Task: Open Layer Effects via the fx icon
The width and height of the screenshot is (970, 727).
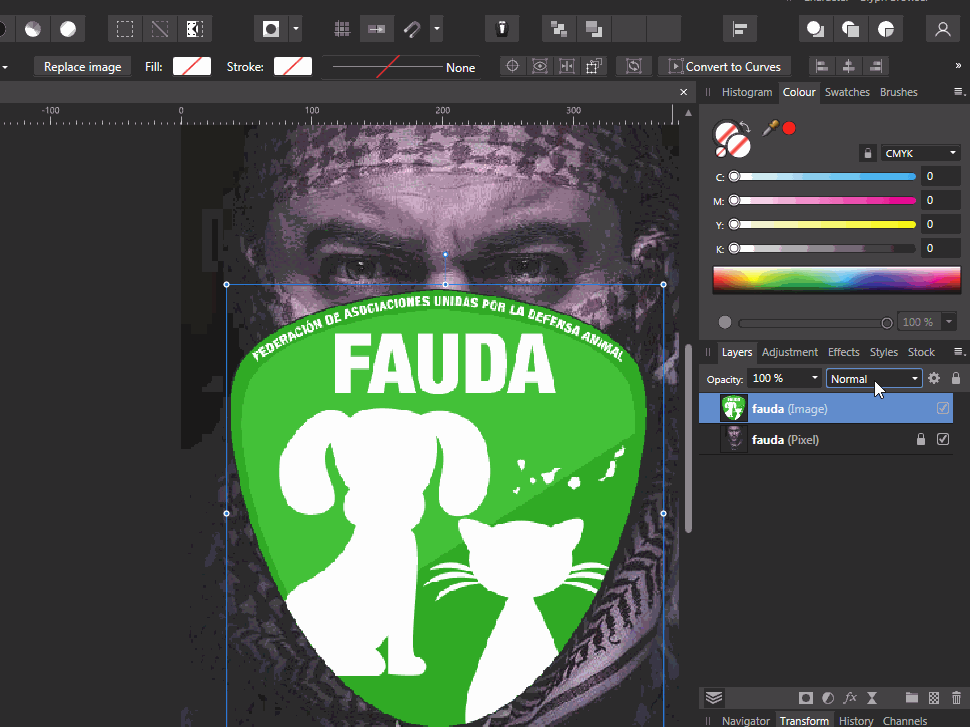Action: [x=850, y=698]
